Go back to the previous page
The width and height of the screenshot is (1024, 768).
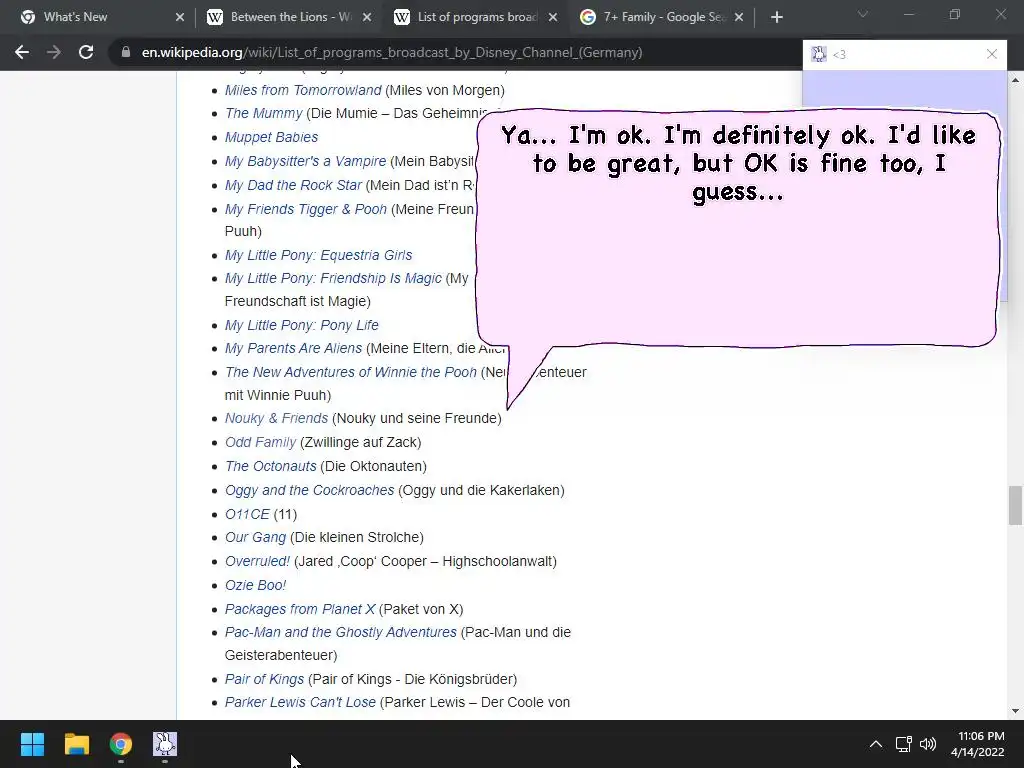[x=22, y=52]
